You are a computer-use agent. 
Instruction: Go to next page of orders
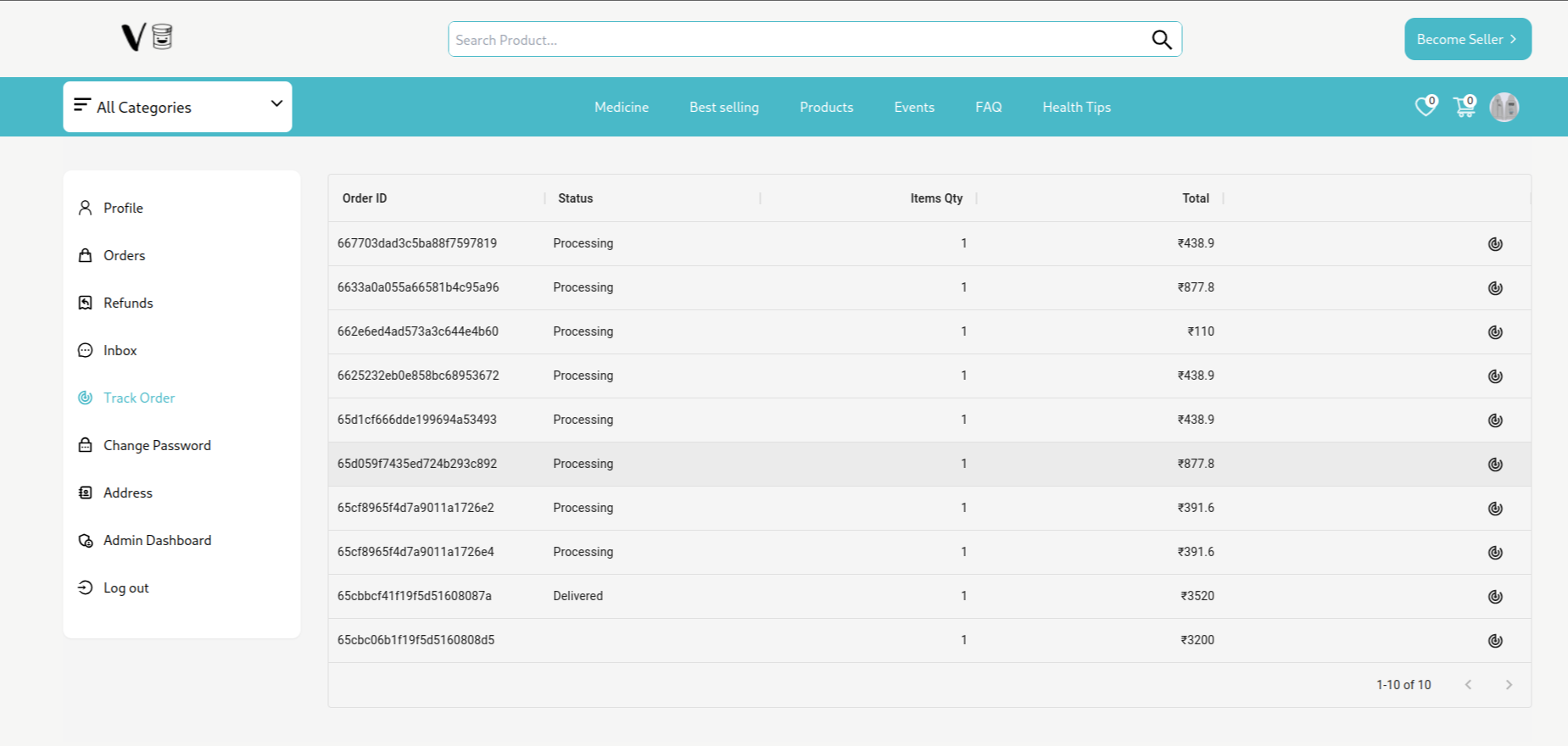(x=1509, y=685)
